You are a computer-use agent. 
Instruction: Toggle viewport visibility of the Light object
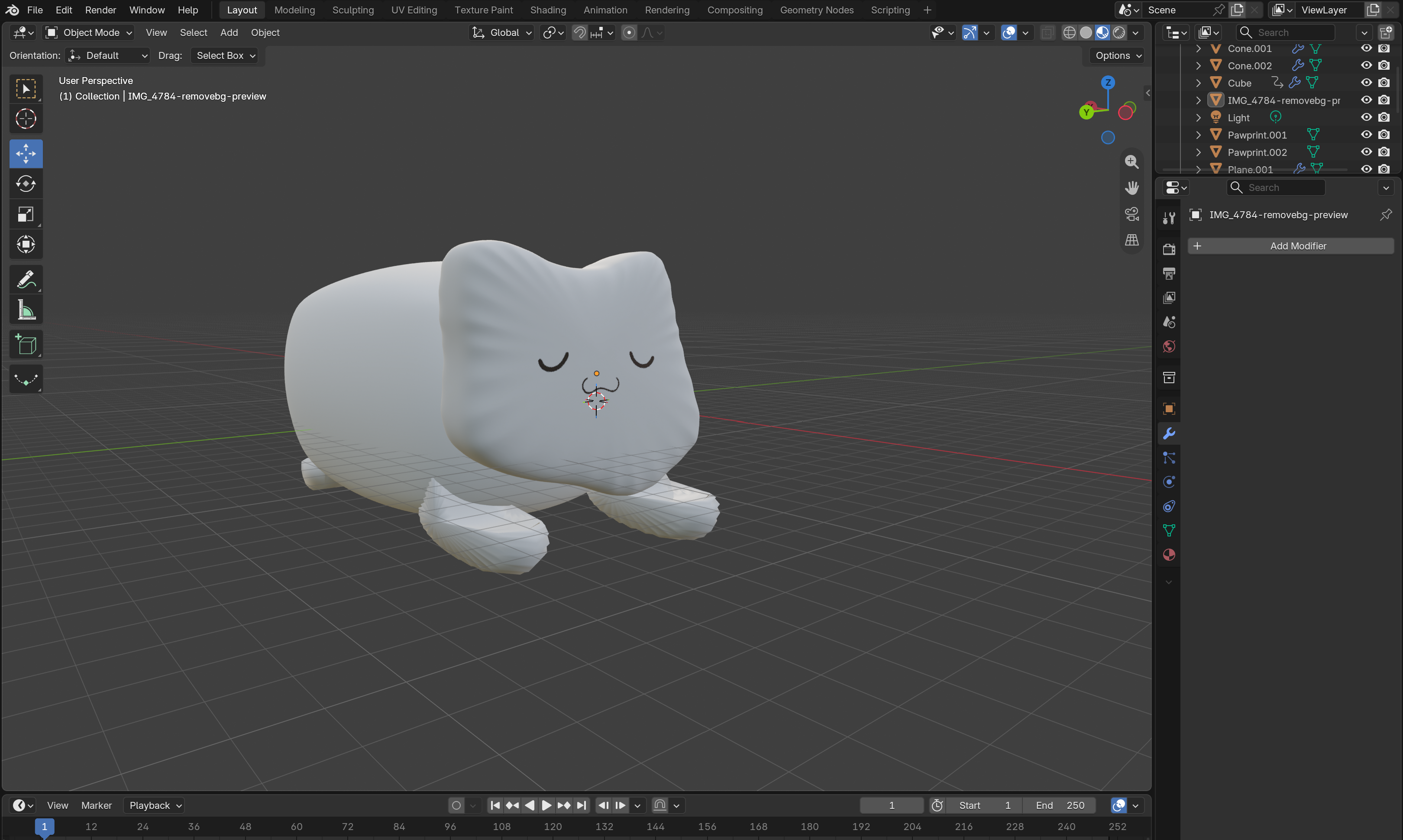tap(1366, 117)
